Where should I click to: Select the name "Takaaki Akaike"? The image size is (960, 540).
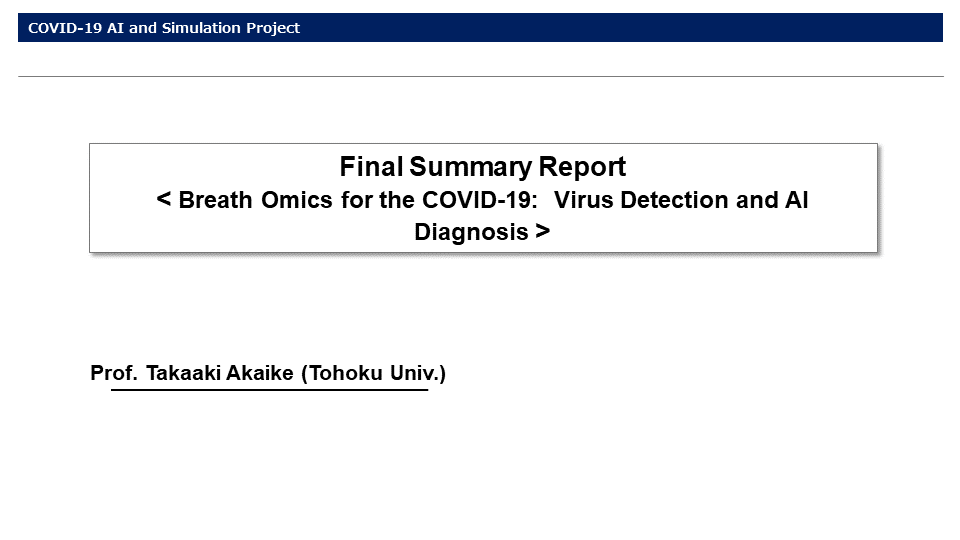pyautogui.click(x=220, y=373)
